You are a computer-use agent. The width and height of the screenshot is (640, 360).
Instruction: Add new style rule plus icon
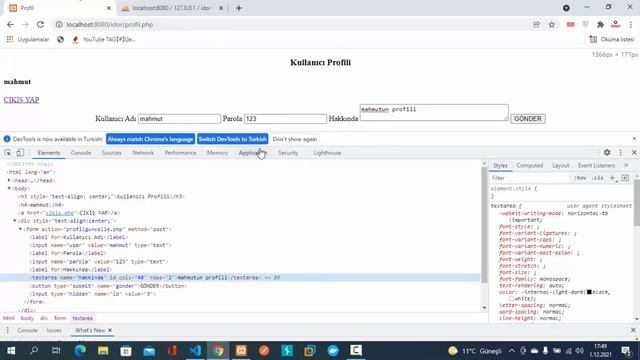point(612,178)
